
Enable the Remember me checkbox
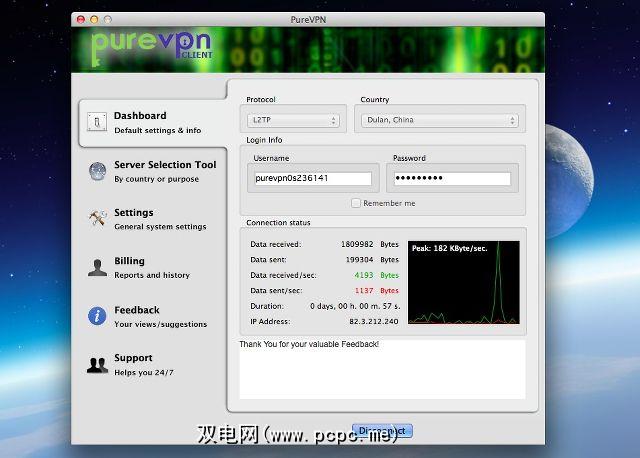pos(356,203)
